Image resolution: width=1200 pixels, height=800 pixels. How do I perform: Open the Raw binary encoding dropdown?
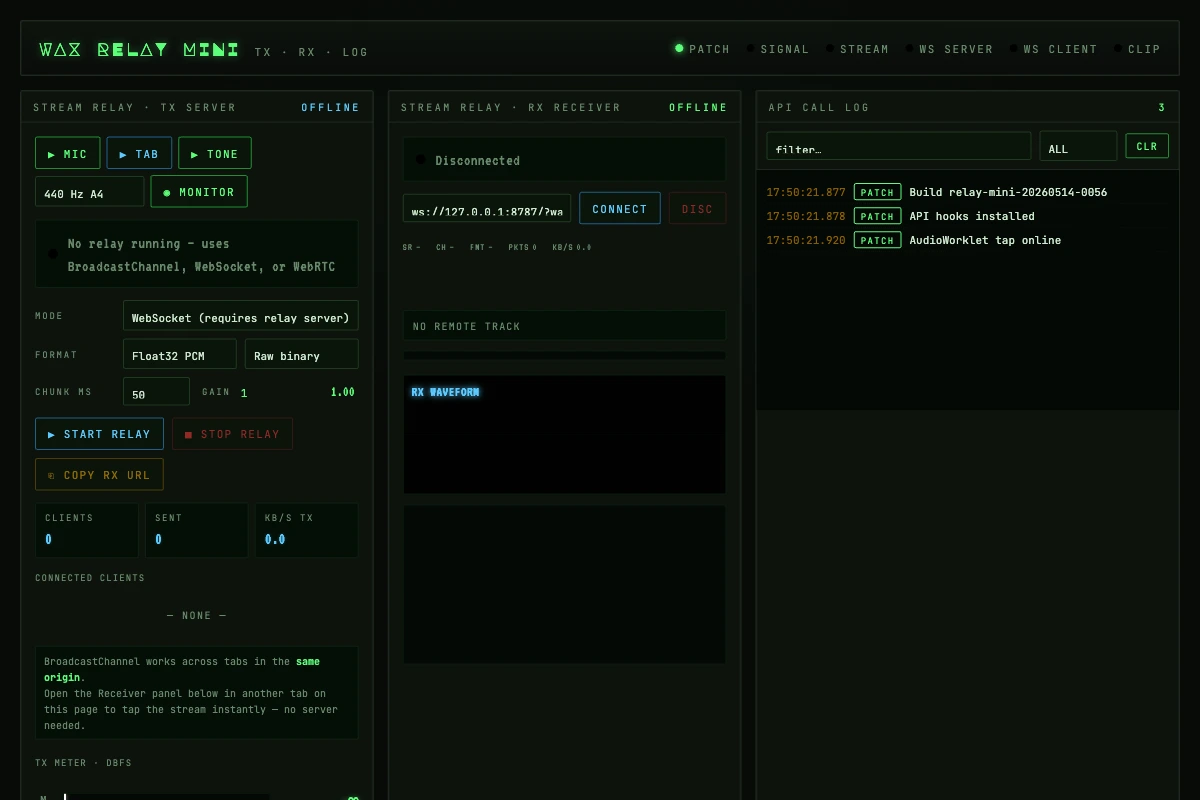[x=301, y=354]
